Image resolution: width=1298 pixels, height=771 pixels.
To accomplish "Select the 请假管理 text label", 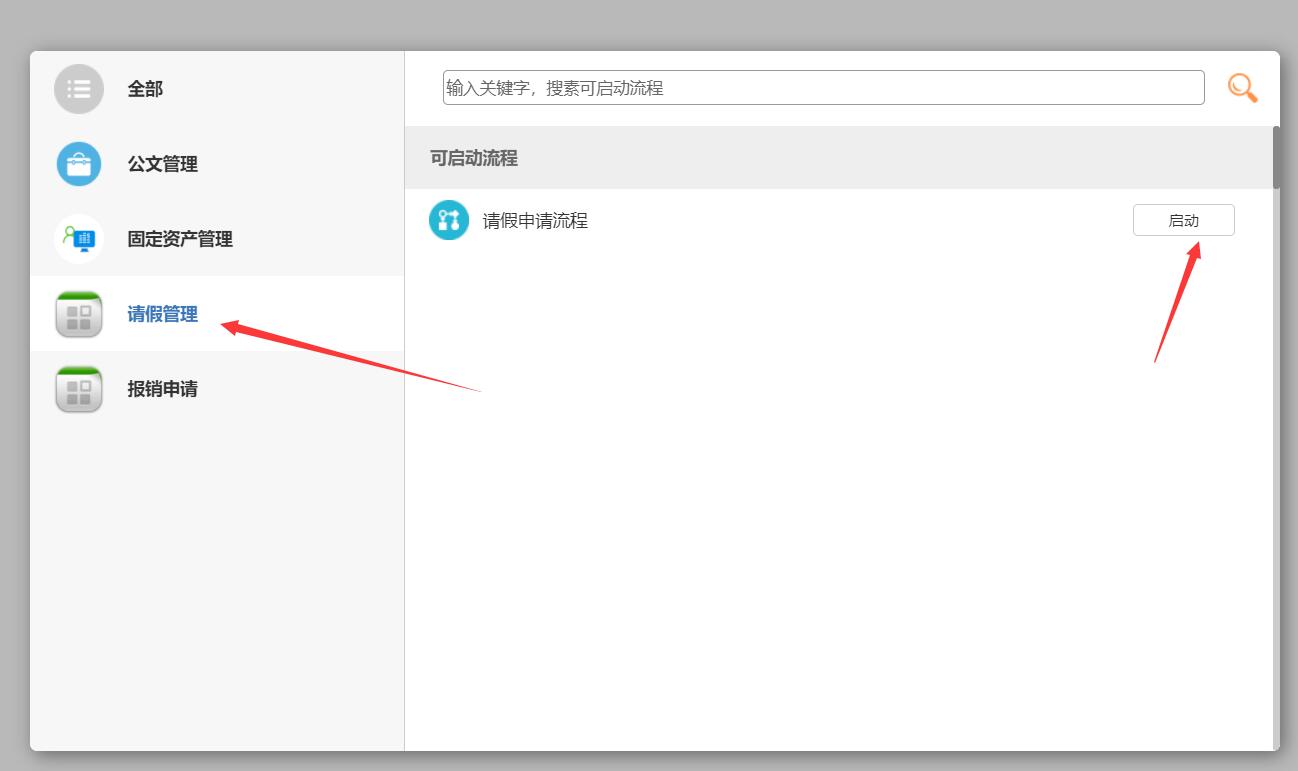I will [x=162, y=314].
